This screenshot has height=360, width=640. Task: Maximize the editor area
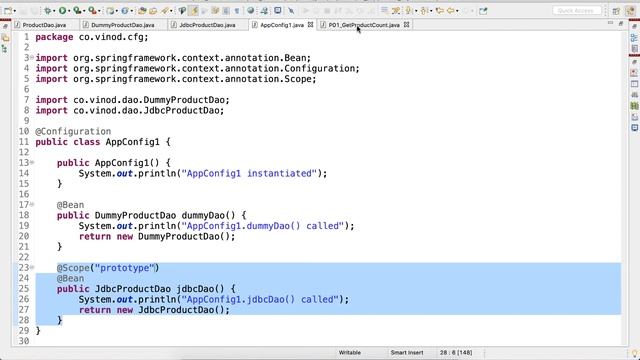(x=621, y=23)
